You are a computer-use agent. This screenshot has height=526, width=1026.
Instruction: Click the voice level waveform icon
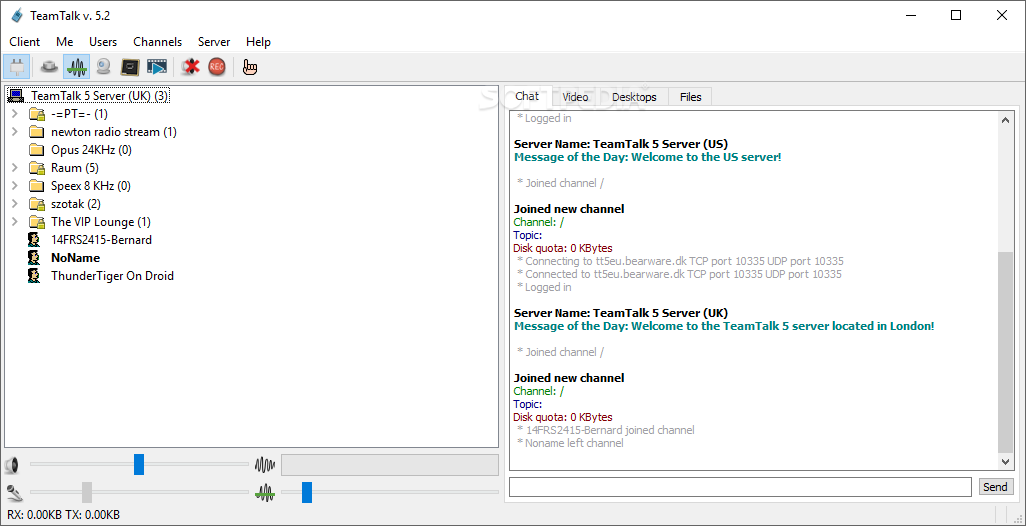[265, 466]
